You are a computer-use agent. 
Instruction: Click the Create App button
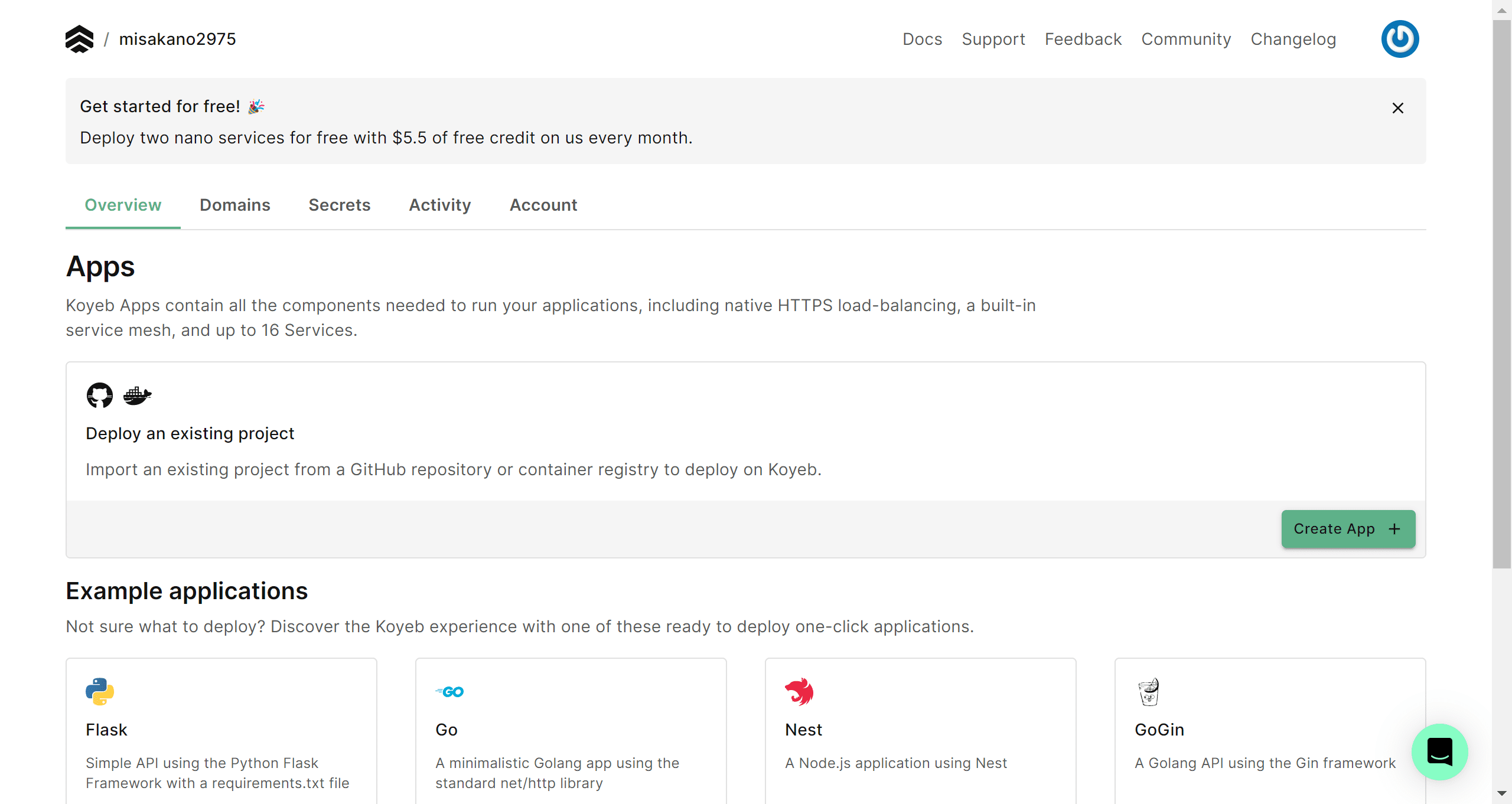click(1348, 528)
